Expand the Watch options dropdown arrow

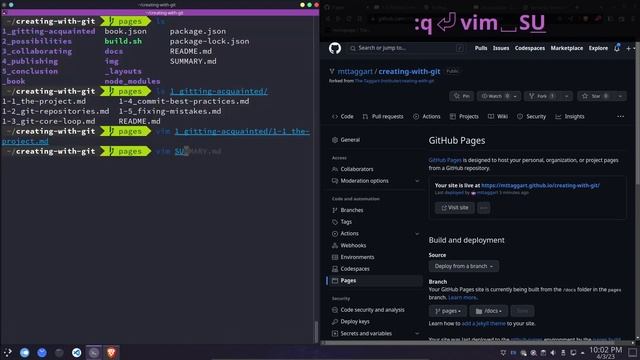pos(516,96)
